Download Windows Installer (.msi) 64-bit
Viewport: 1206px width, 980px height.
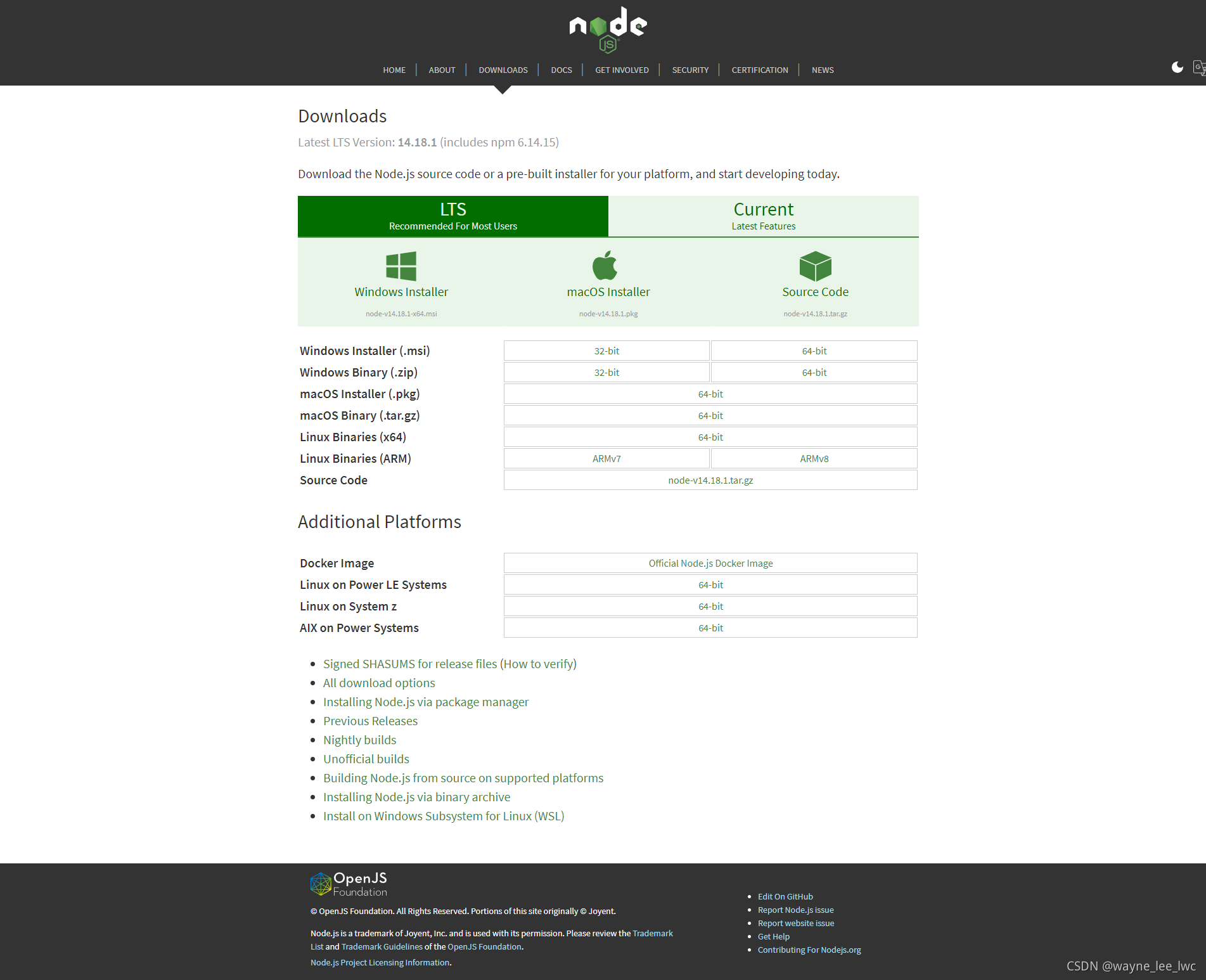(x=814, y=351)
